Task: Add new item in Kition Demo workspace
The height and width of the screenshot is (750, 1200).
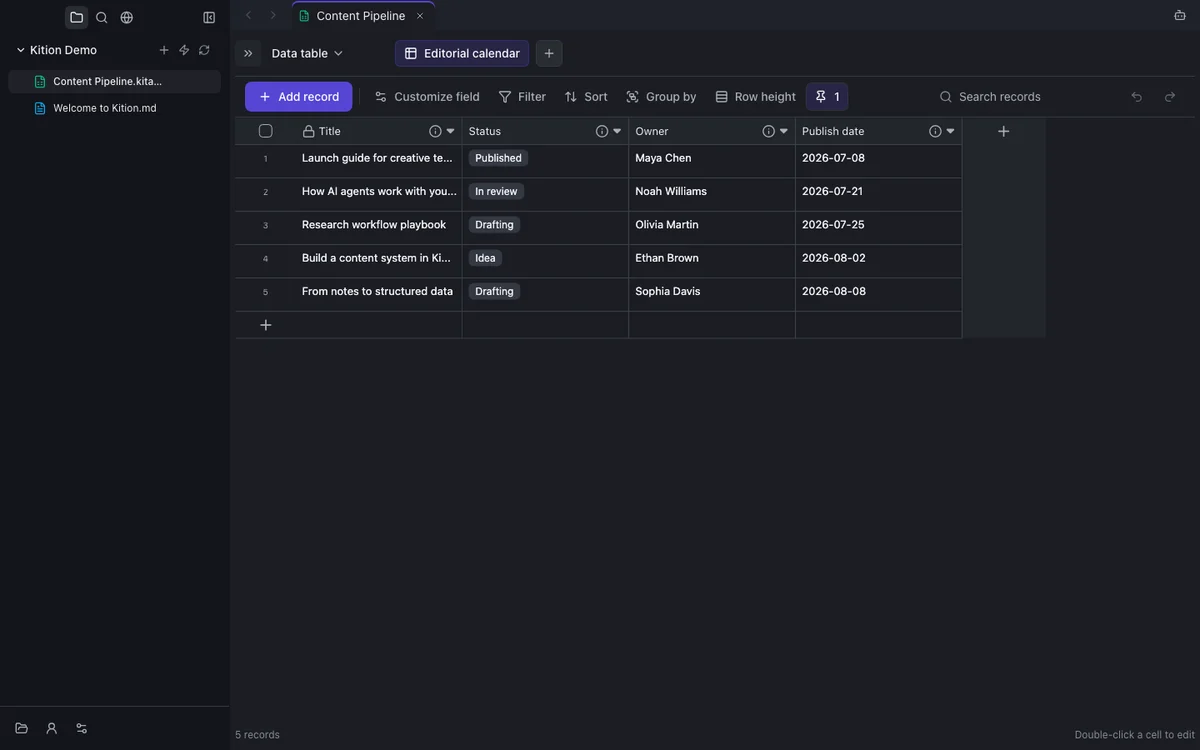Action: pyautogui.click(x=164, y=50)
